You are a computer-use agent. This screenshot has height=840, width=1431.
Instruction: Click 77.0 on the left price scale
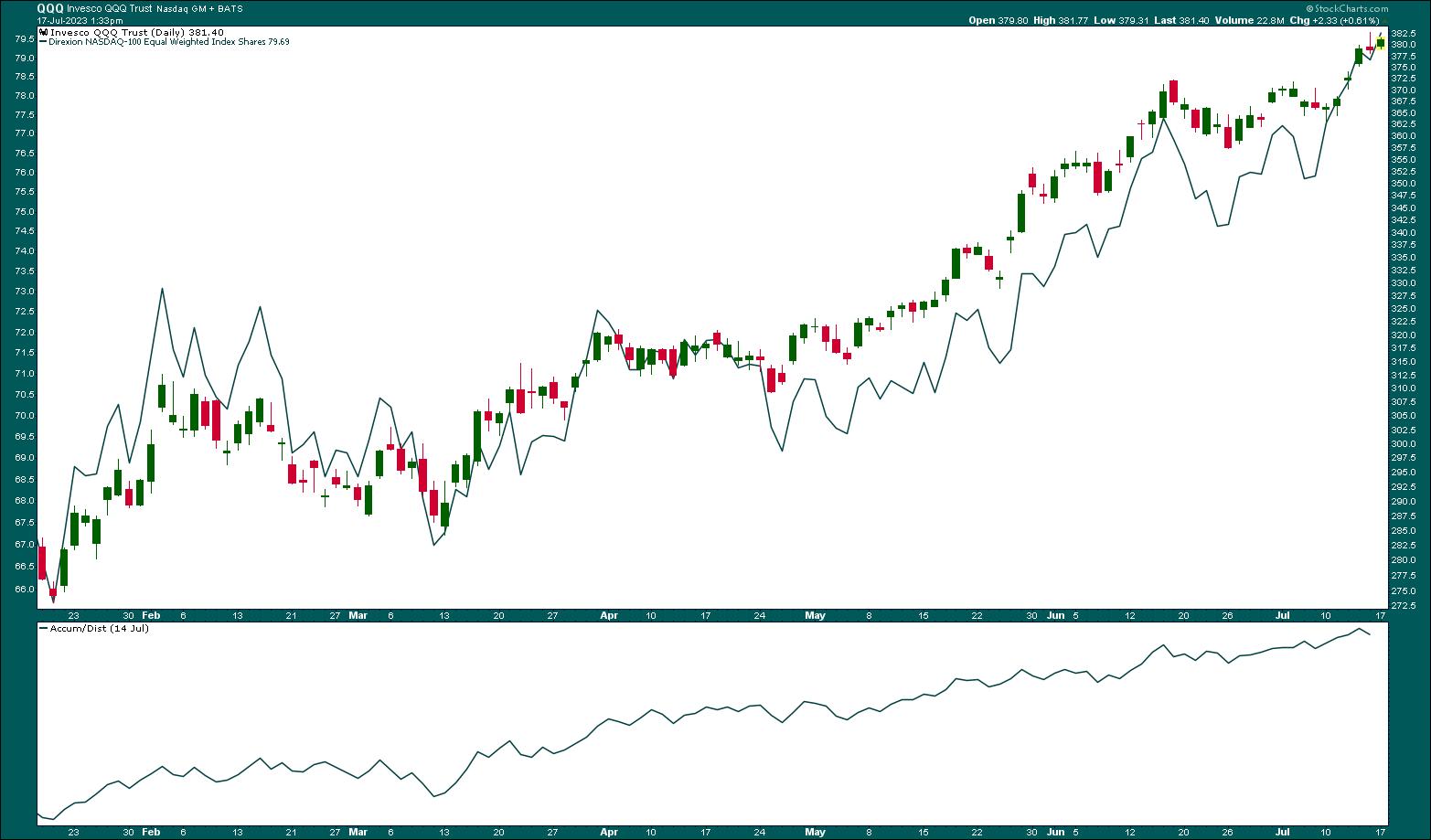26,133
